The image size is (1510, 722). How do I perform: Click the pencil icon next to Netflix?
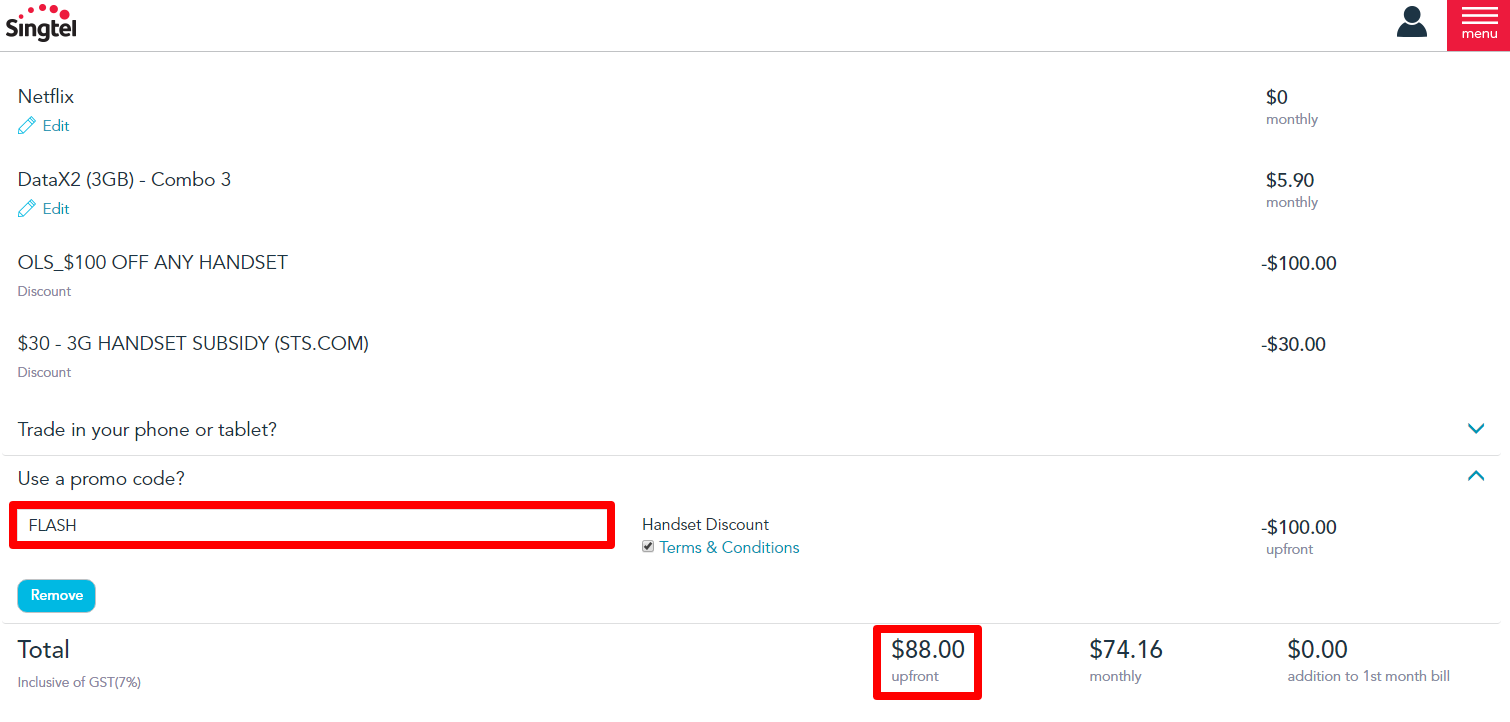point(27,126)
